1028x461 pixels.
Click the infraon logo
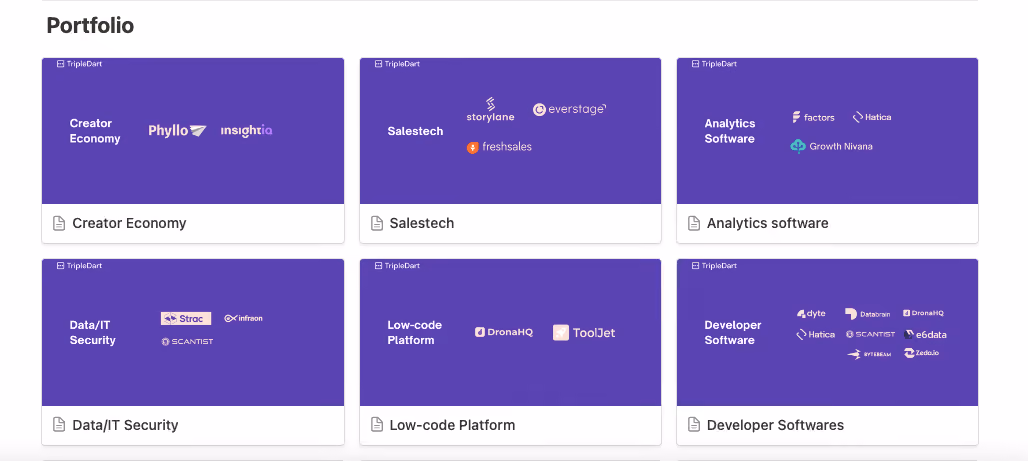243,319
